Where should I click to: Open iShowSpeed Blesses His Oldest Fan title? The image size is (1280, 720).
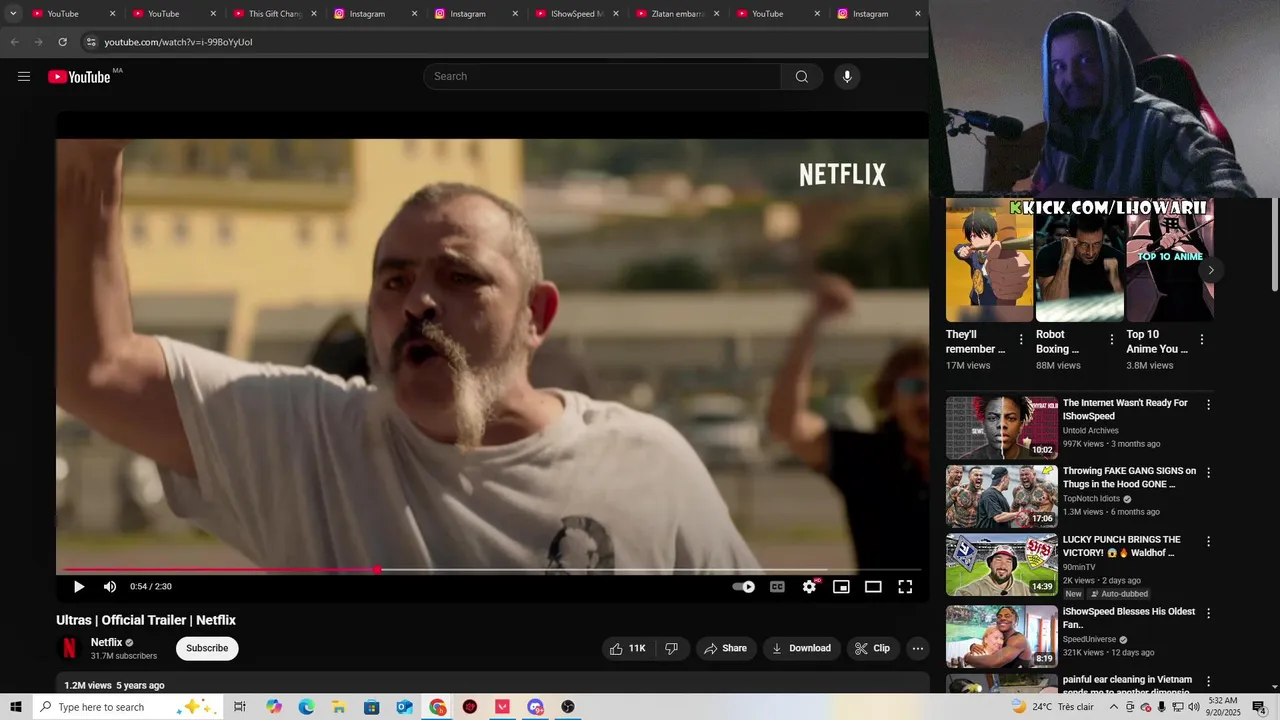pos(1129,618)
